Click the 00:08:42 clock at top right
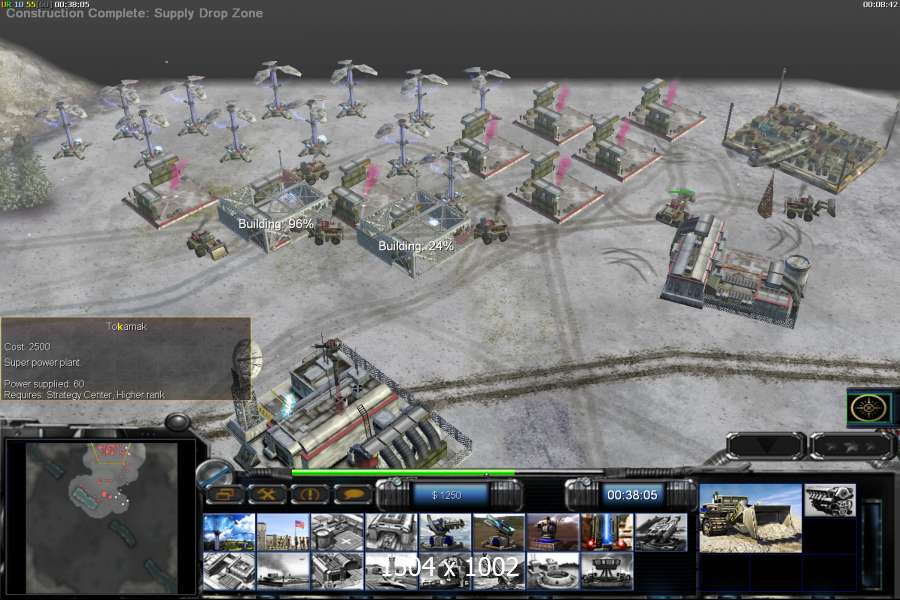The image size is (900, 600). 880,4
